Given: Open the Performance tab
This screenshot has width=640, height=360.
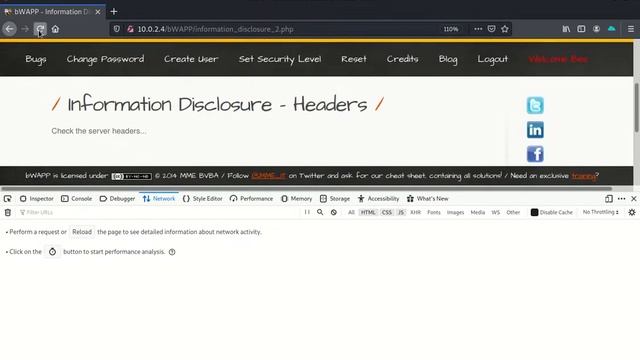Looking at the screenshot, I should tap(251, 199).
